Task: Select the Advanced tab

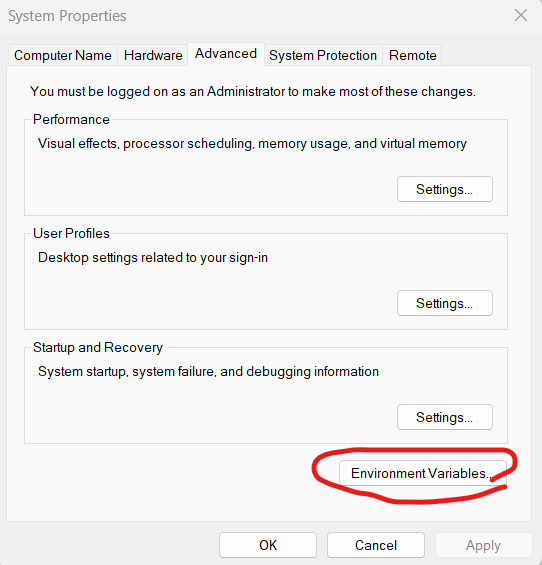Action: [226, 54]
